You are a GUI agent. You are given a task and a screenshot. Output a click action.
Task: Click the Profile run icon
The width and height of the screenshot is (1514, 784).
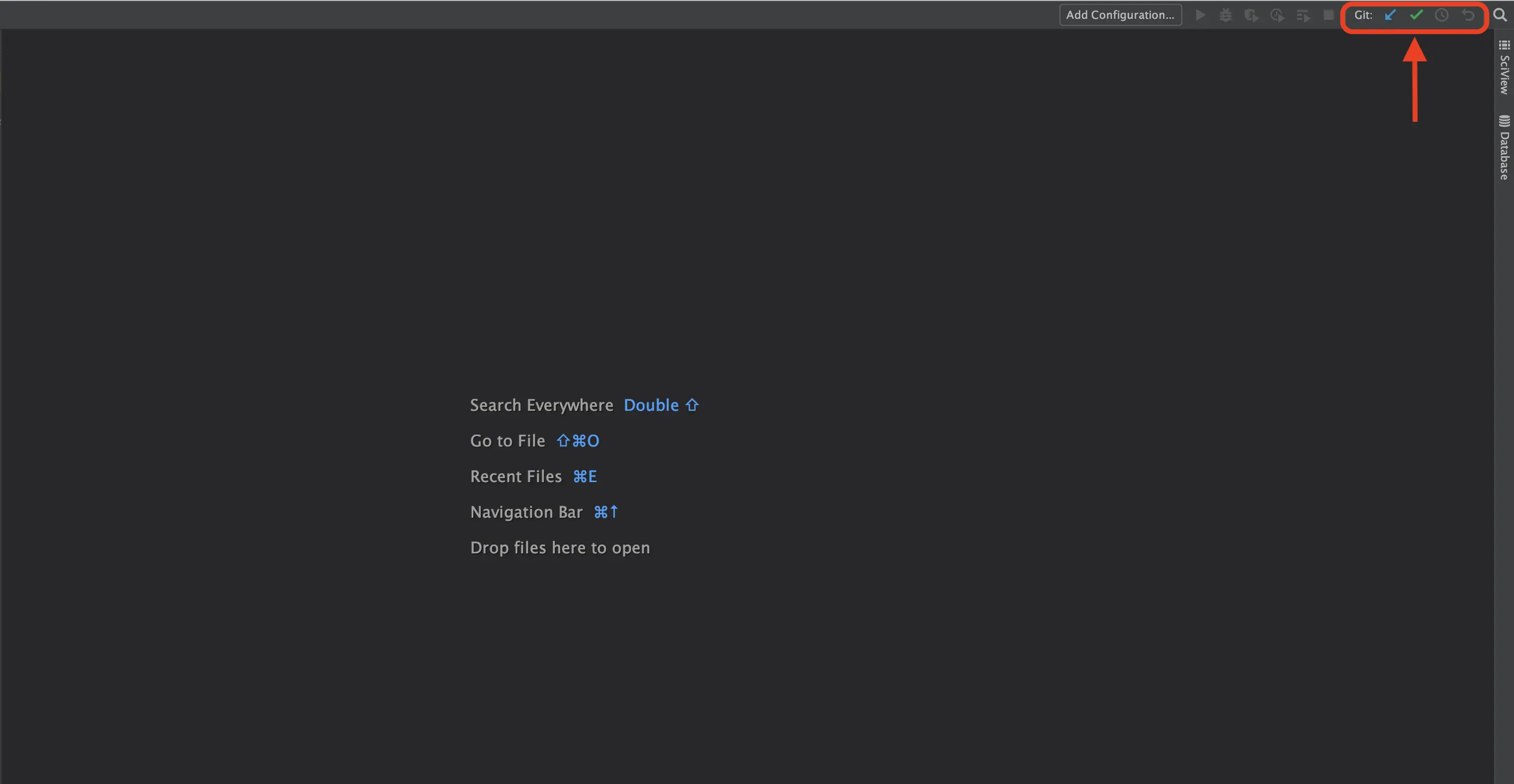[1277, 16]
